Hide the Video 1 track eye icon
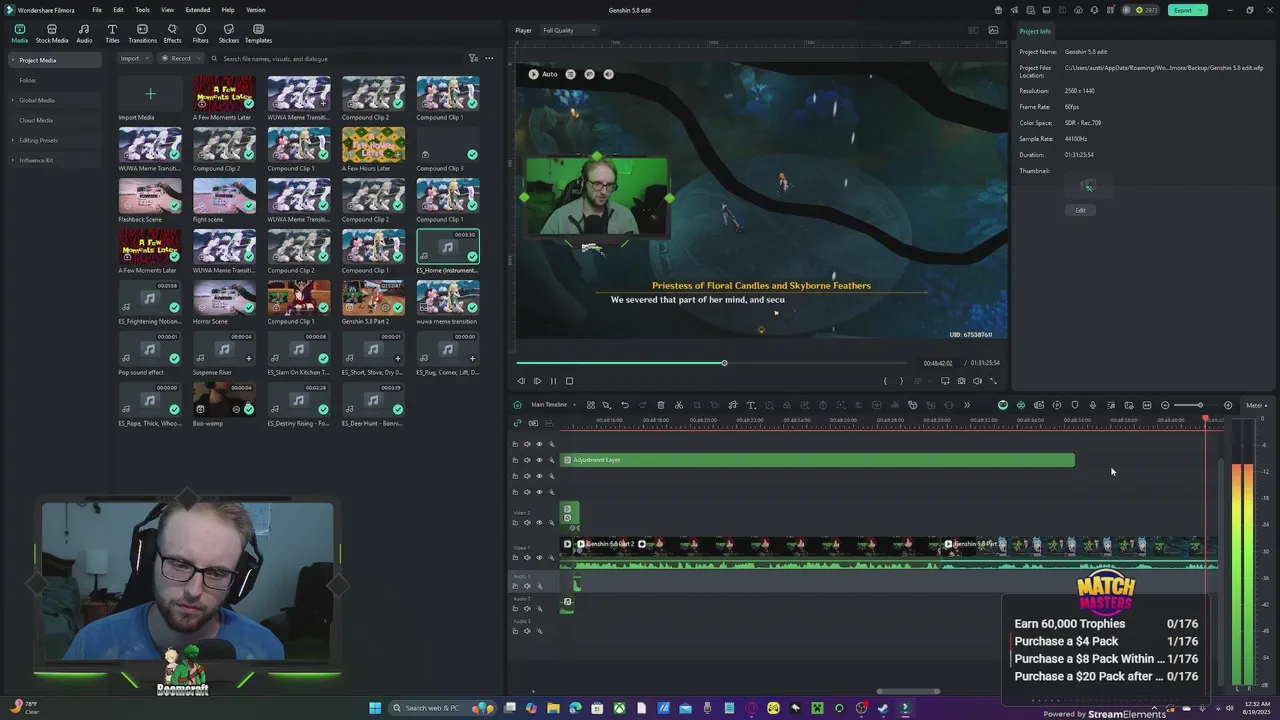The image size is (1280, 720). pyautogui.click(x=539, y=558)
